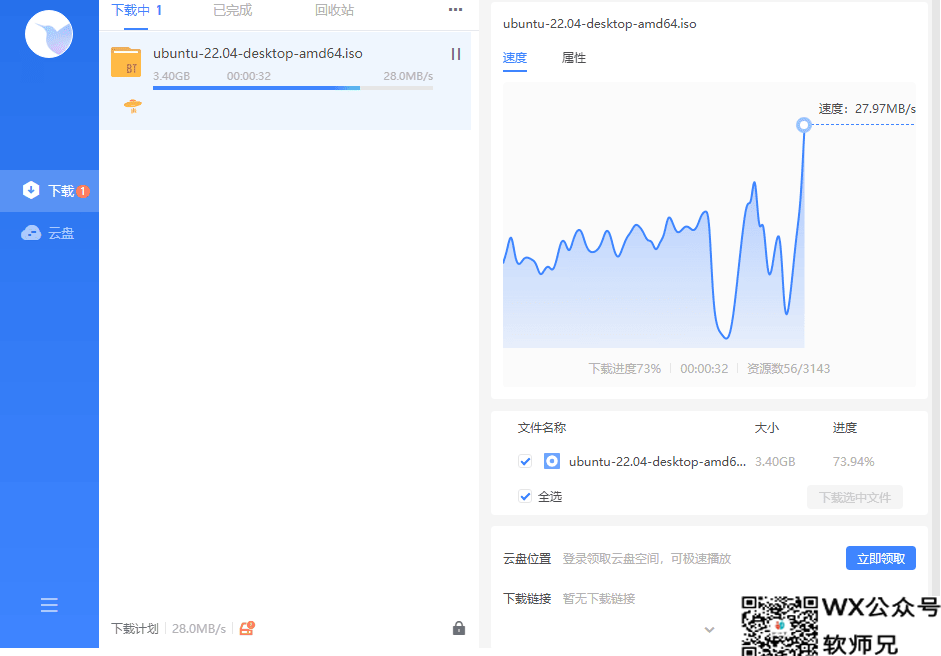Click the download task progress bar
The width and height of the screenshot is (941, 656).
pyautogui.click(x=293, y=88)
